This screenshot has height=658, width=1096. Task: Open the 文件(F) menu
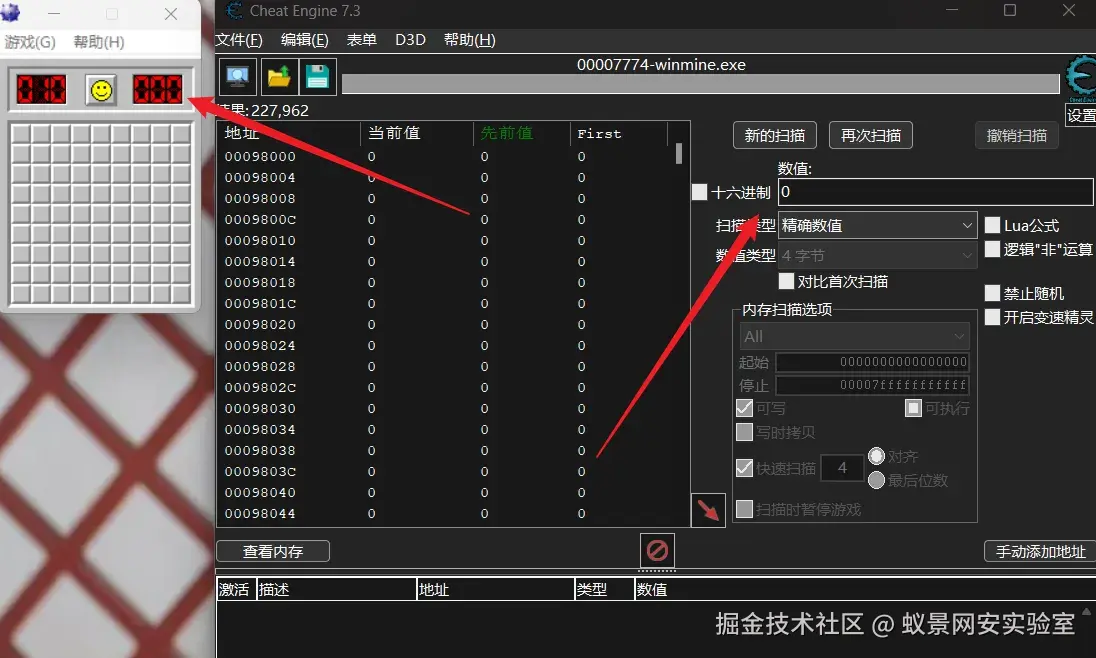[x=239, y=40]
